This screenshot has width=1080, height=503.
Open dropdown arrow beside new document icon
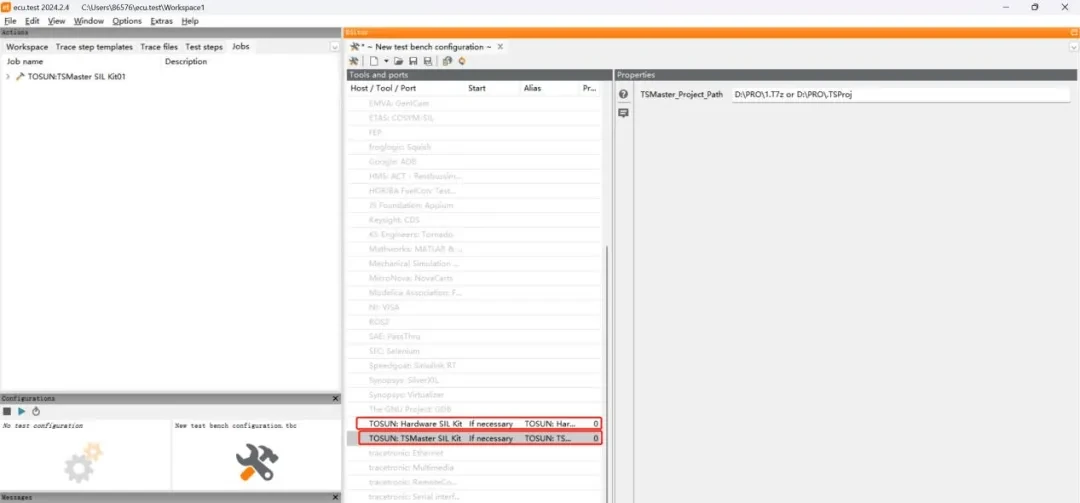[x=386, y=61]
